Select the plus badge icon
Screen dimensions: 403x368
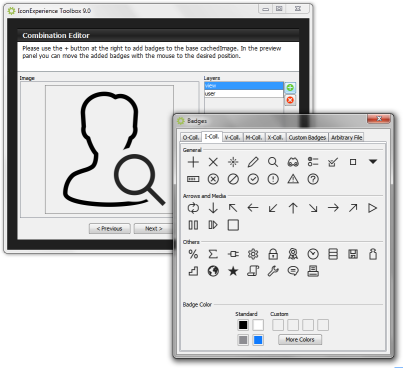click(x=193, y=162)
